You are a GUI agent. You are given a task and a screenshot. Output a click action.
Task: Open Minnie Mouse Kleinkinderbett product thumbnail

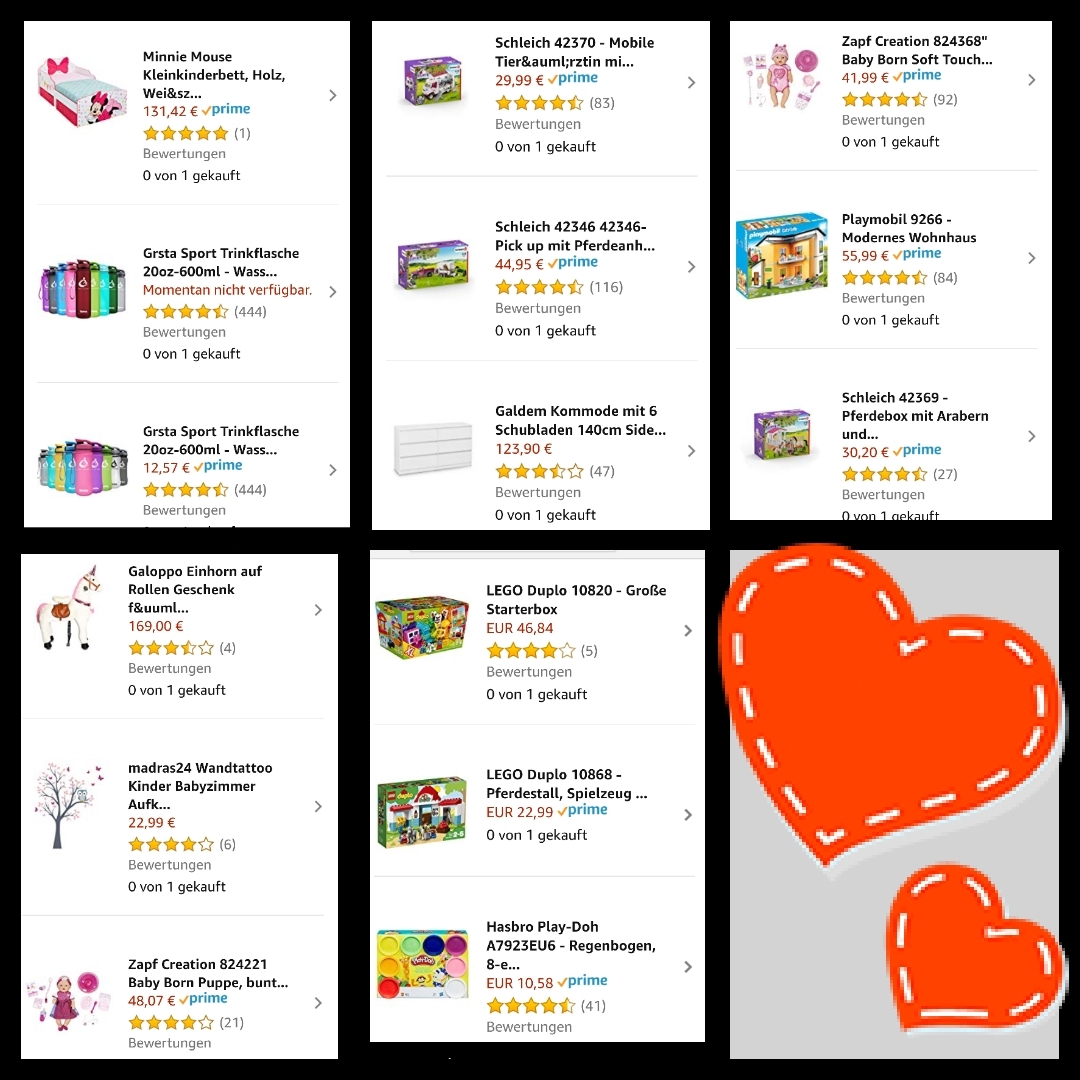point(82,93)
